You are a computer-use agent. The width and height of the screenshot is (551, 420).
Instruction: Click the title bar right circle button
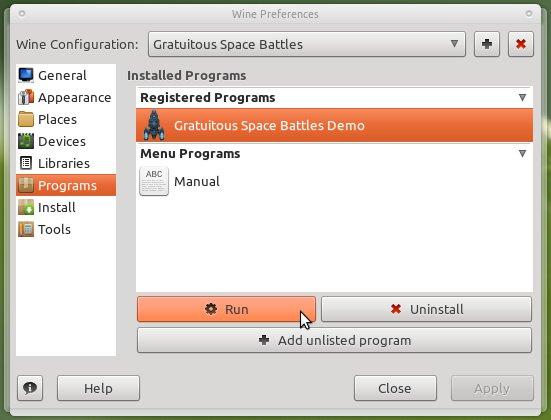pos(529,14)
